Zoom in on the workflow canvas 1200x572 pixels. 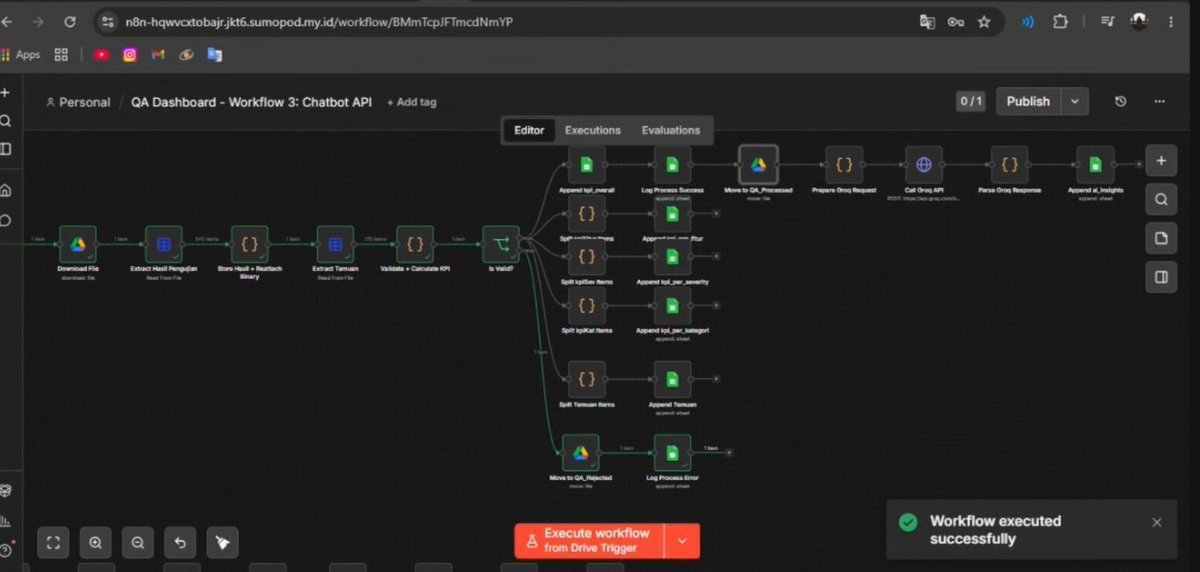pos(96,543)
